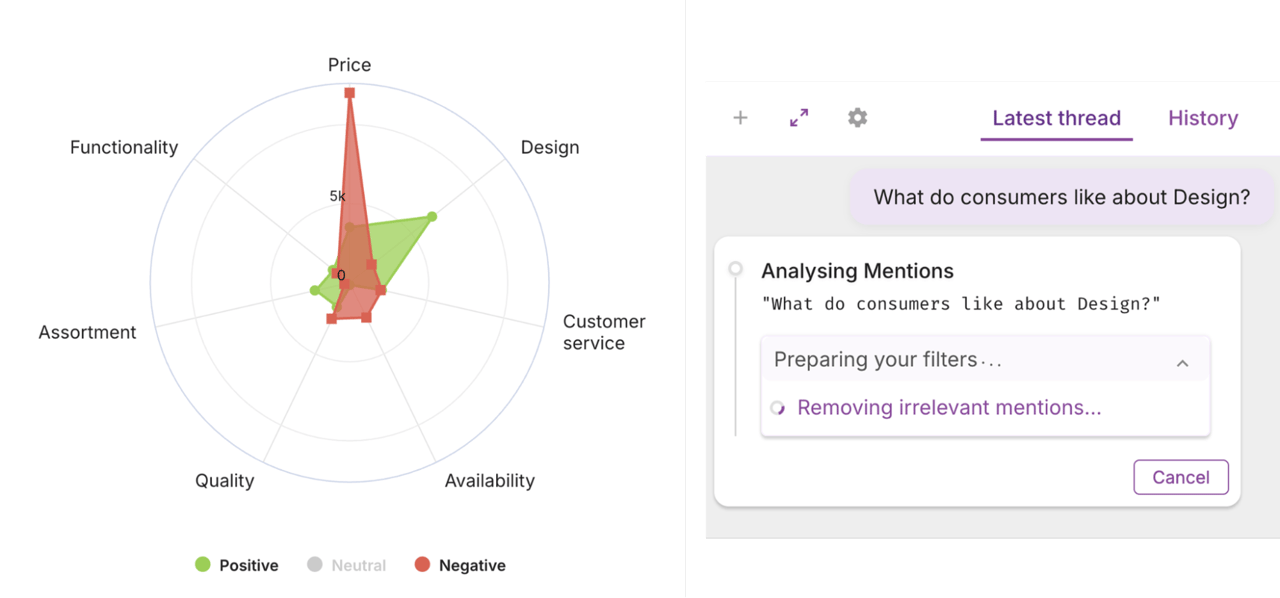Click the Assortment positive data point marker
The width and height of the screenshot is (1280, 598).
(314, 291)
